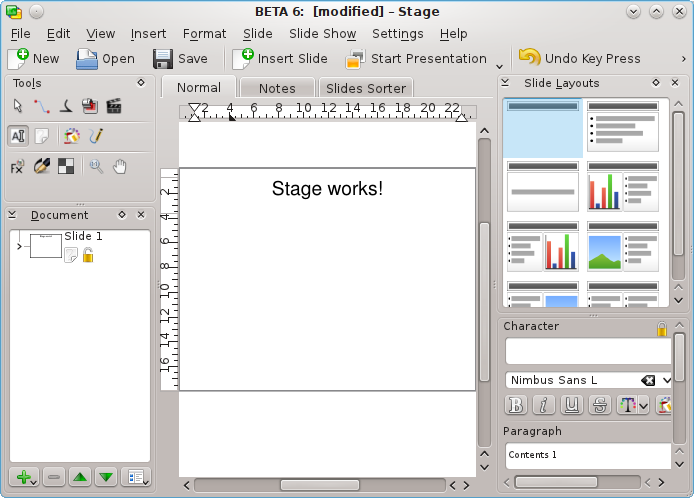Pick the pan hand tool

(x=120, y=166)
